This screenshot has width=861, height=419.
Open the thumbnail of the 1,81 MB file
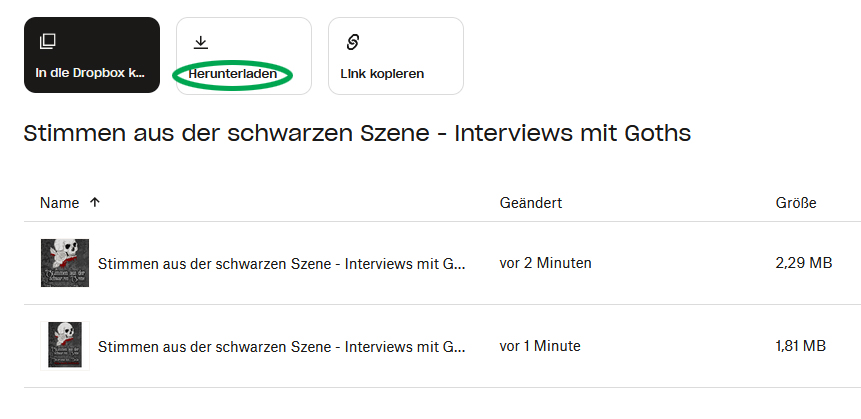pos(65,346)
